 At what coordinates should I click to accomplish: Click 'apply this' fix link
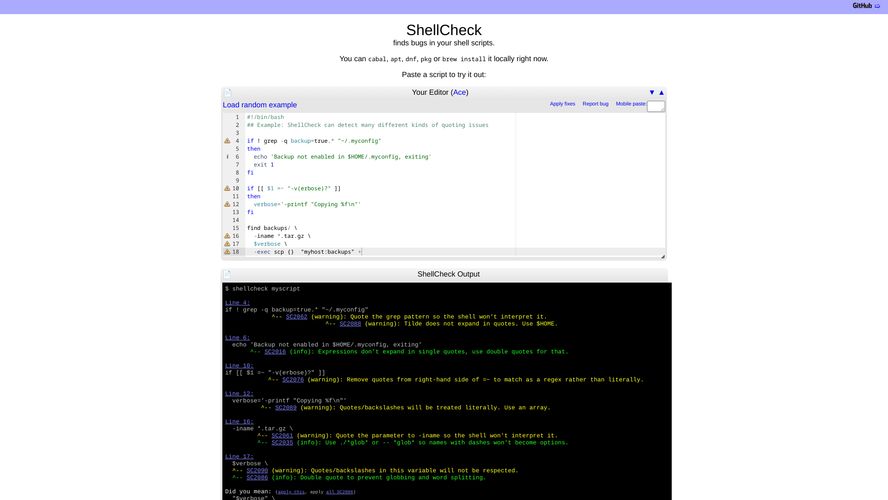(291, 492)
